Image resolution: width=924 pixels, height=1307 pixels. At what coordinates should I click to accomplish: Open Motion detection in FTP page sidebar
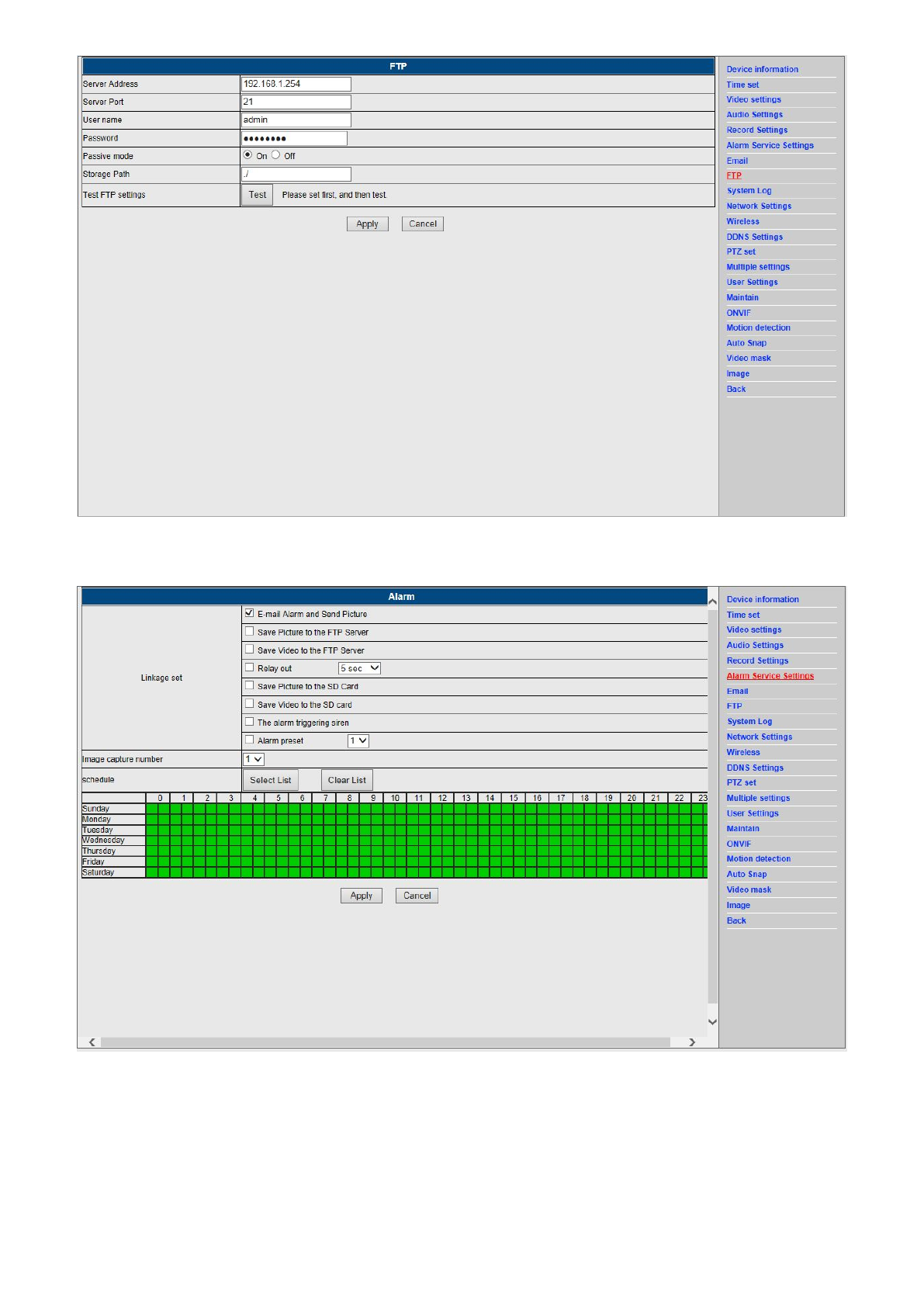click(759, 328)
